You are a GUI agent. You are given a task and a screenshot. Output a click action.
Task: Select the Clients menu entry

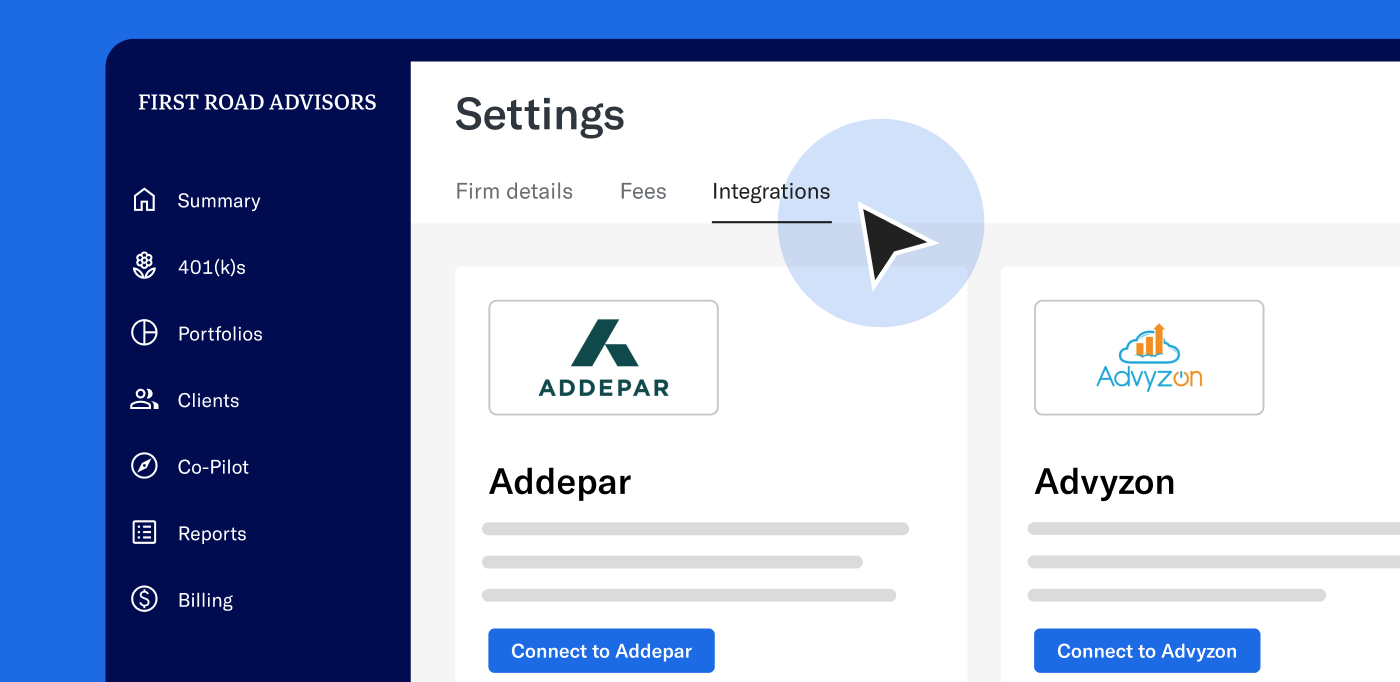208,399
